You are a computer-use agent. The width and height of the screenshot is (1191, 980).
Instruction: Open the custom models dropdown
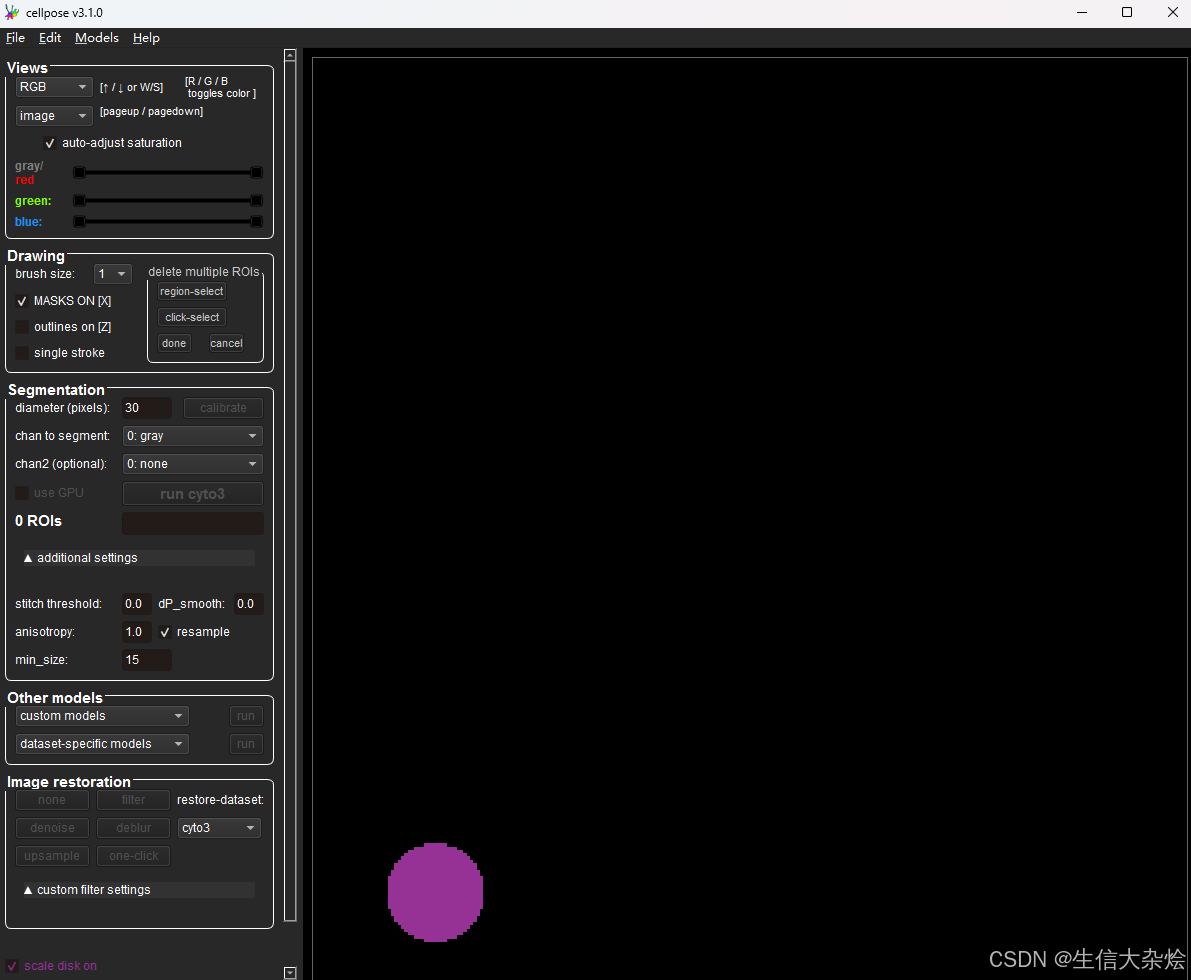[102, 716]
